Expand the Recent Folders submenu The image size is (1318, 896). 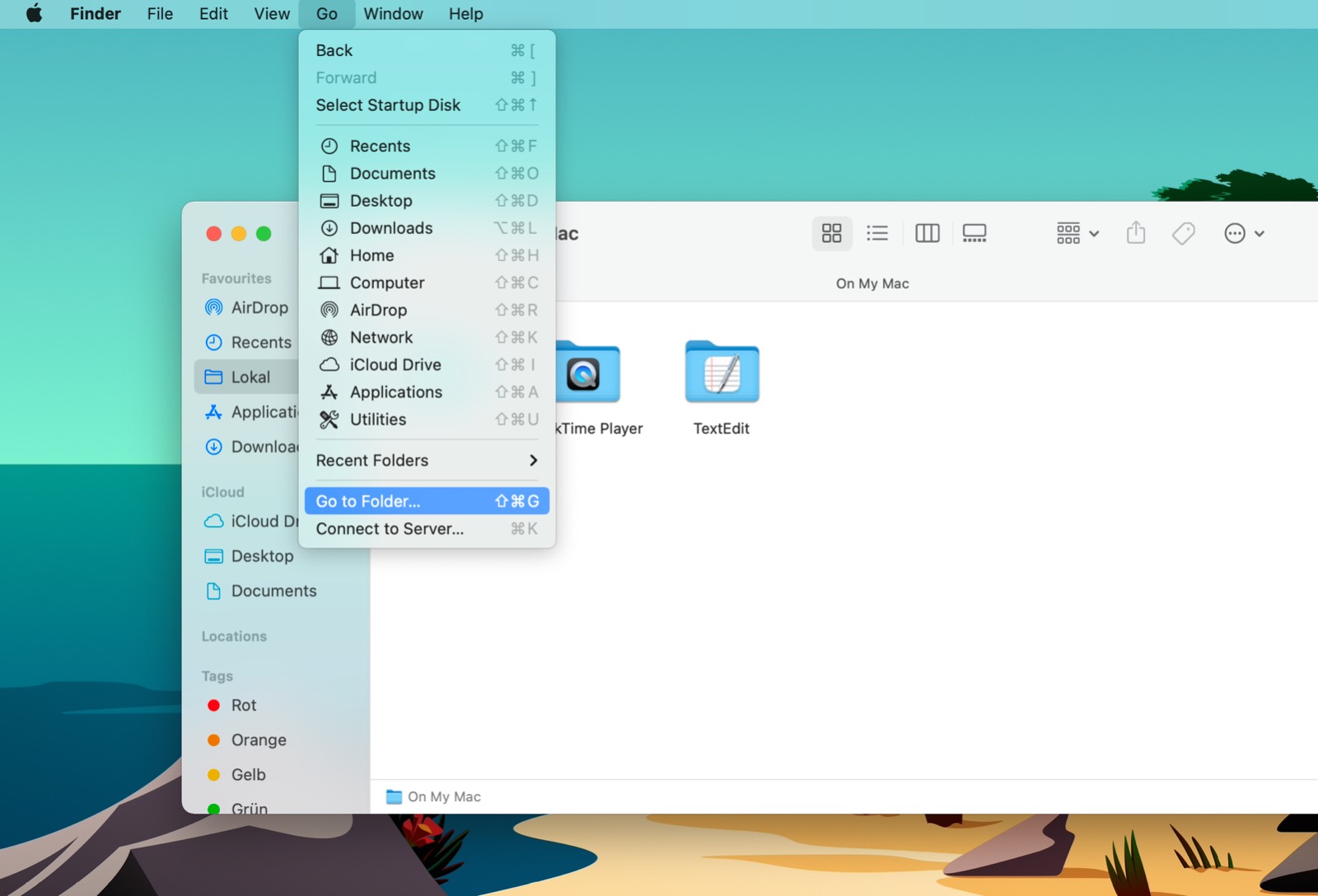click(425, 460)
